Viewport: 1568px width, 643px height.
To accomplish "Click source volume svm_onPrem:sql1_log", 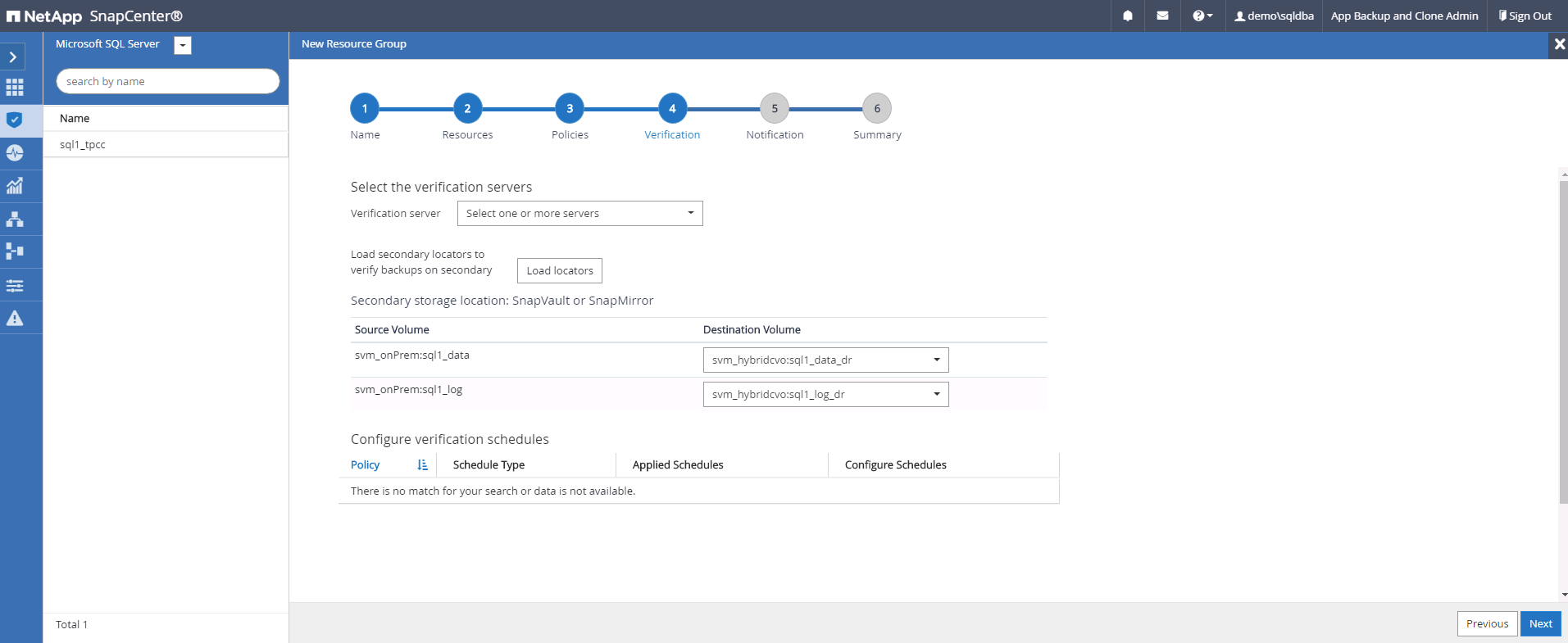I will click(x=408, y=390).
